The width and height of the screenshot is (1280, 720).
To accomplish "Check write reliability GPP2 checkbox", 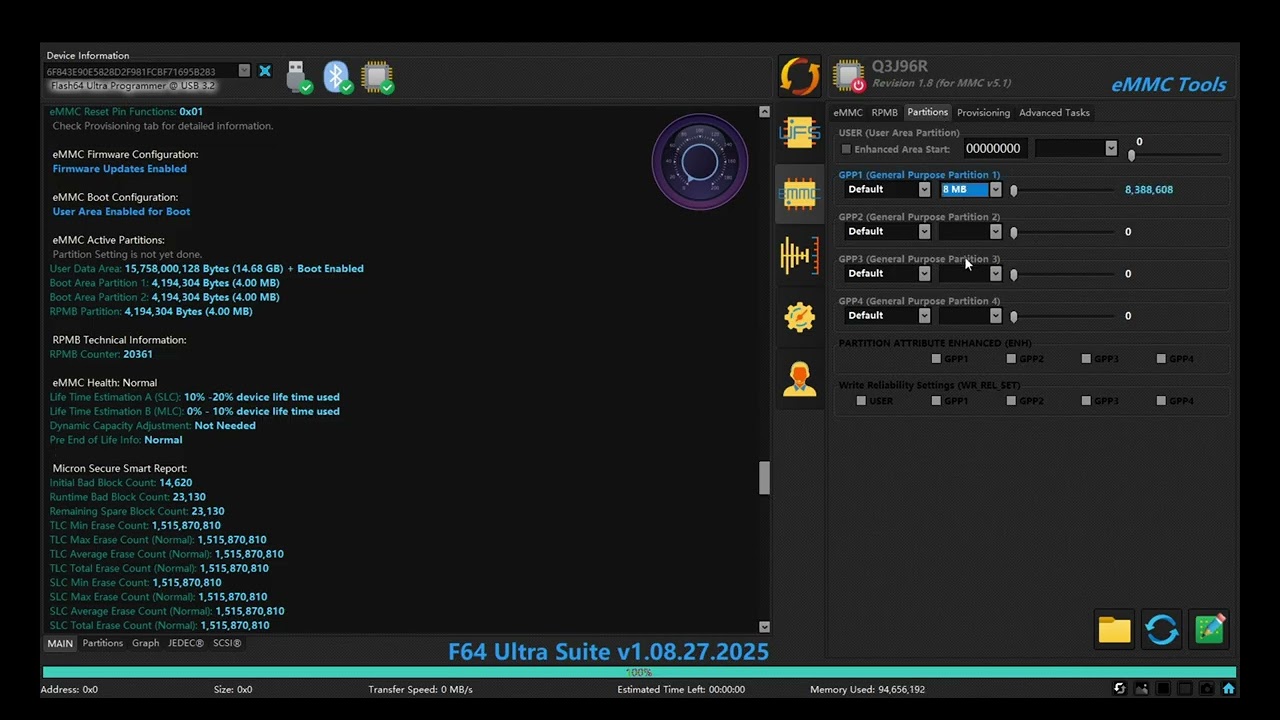I will [x=1011, y=400].
